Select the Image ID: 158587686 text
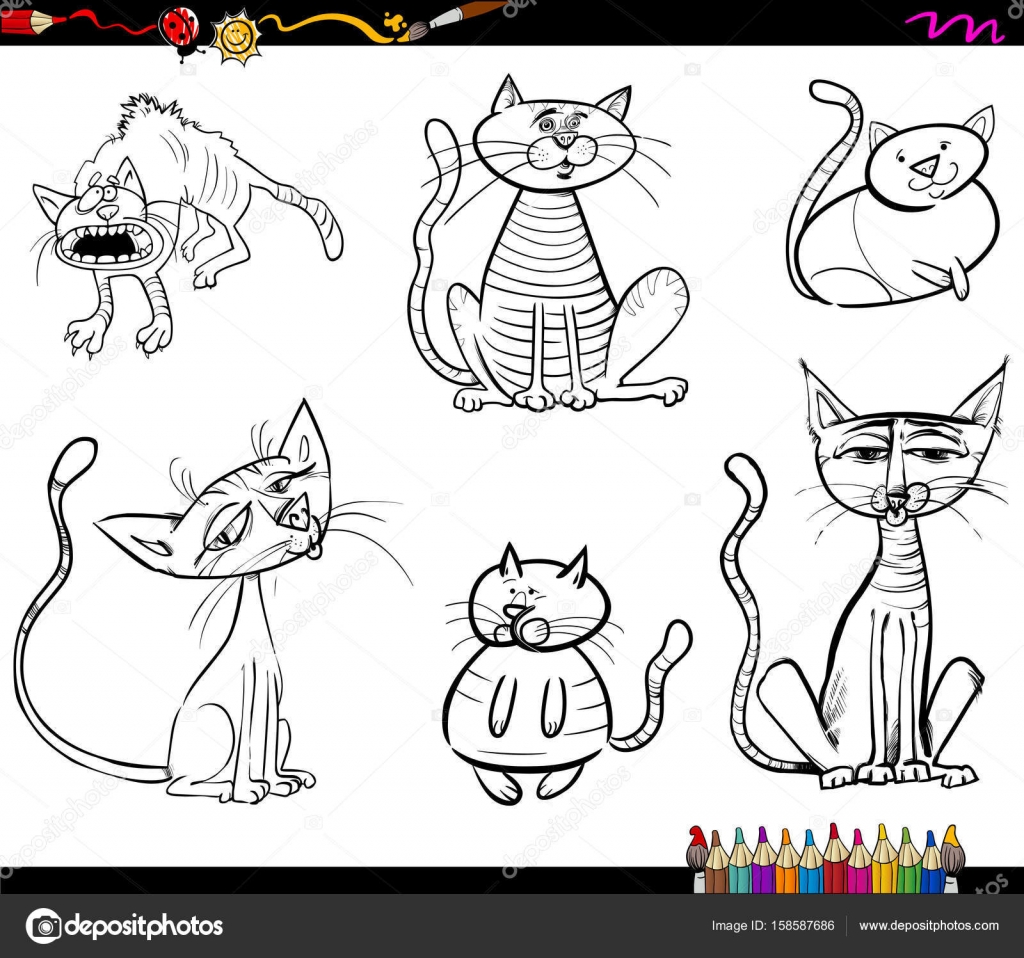Image resolution: width=1024 pixels, height=958 pixels. tap(773, 925)
